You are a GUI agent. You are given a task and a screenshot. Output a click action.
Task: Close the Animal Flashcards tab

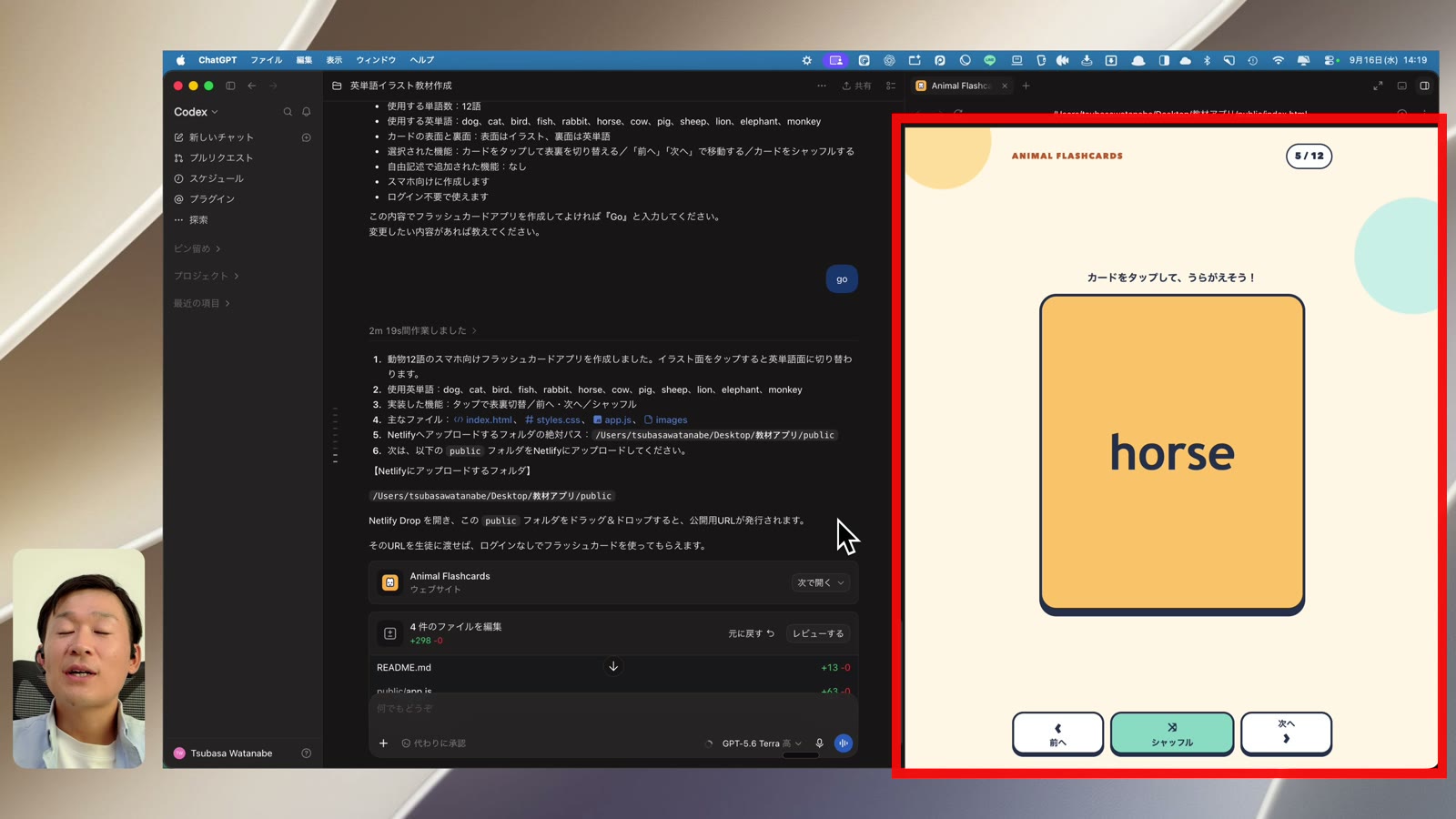[1005, 86]
